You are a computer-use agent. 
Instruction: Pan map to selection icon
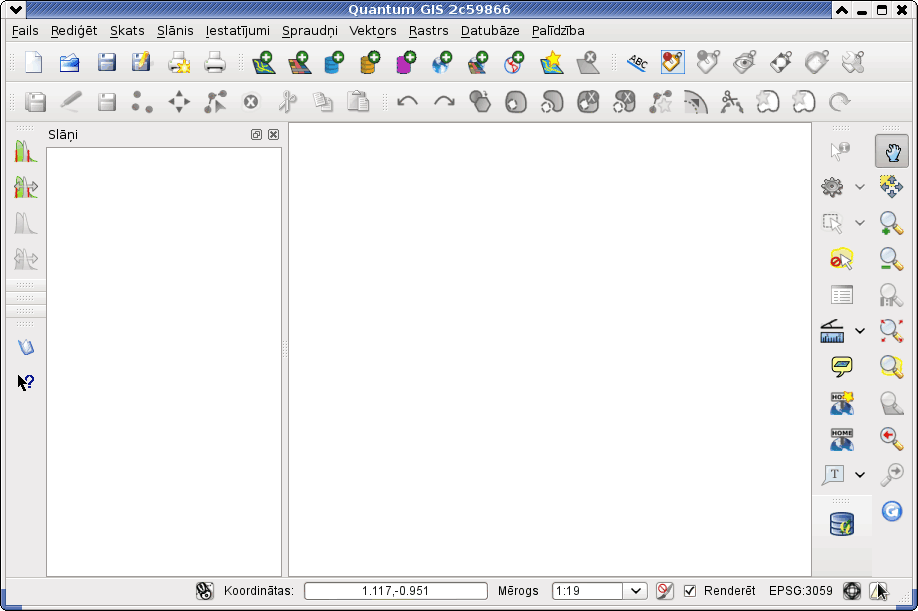pyautogui.click(x=890, y=187)
